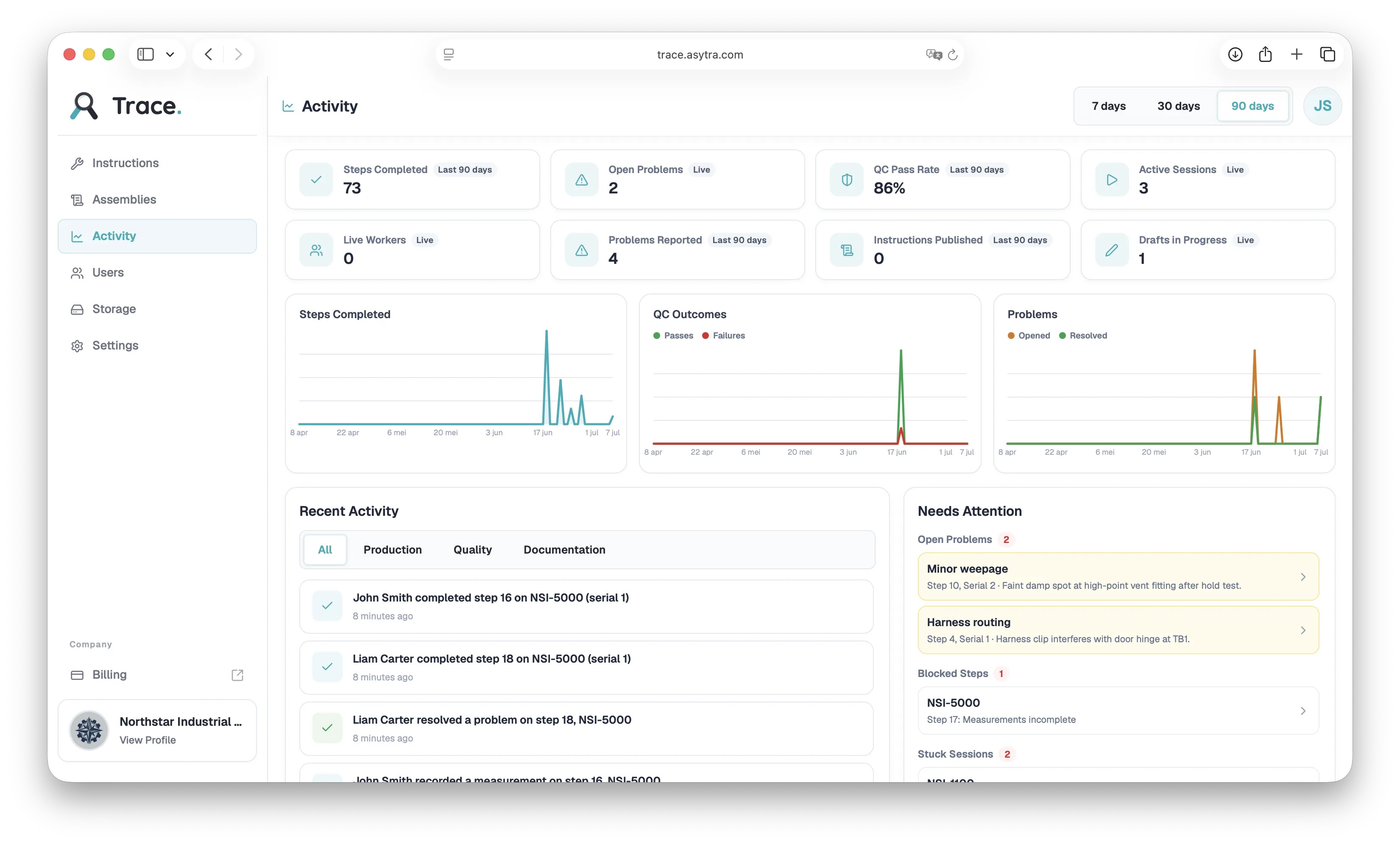Image resolution: width=1400 pixels, height=845 pixels.
Task: Open Settings via the gear icon
Action: 77,346
